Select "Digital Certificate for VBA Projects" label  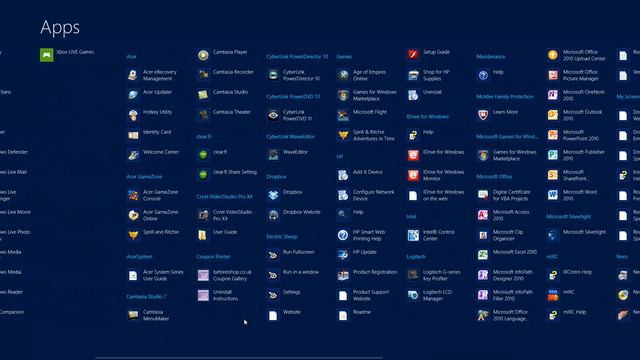click(511, 195)
